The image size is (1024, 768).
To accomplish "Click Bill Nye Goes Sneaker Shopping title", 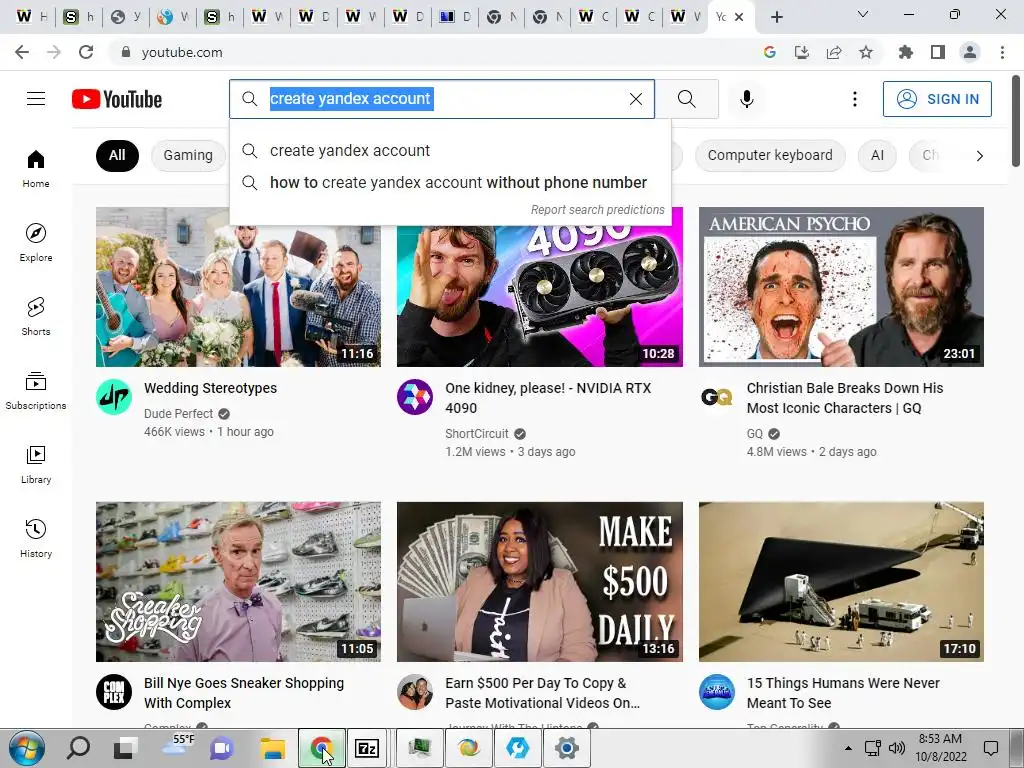I will pyautogui.click(x=244, y=693).
